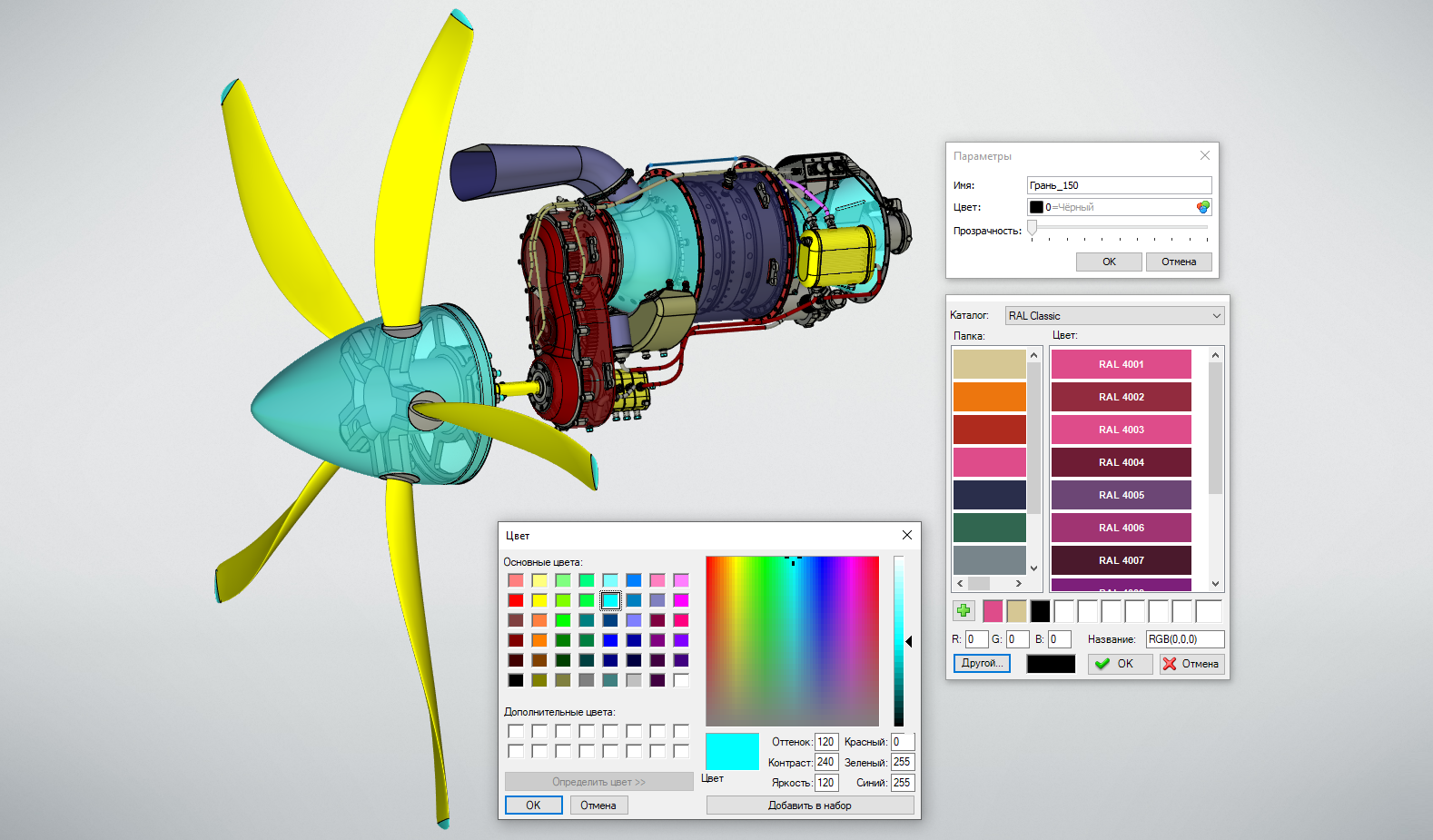Click the black preview color swatch next to Другой

pos(1051,664)
